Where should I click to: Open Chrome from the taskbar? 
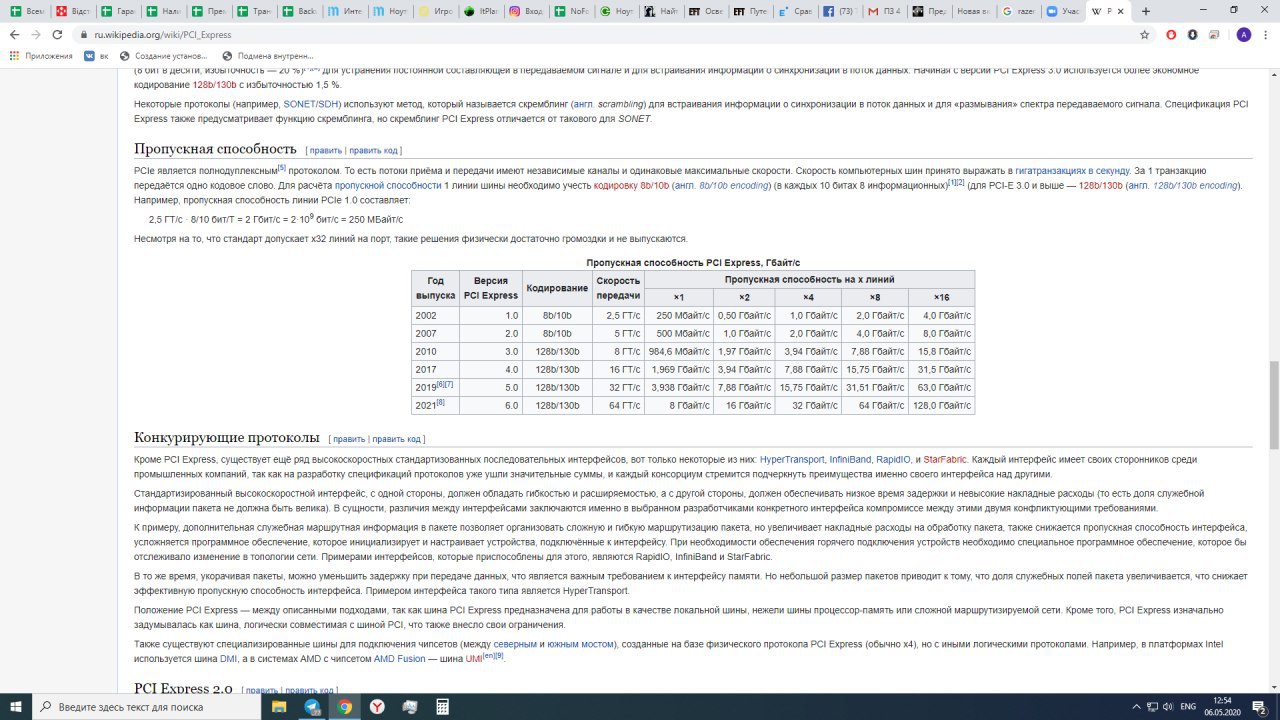click(345, 706)
